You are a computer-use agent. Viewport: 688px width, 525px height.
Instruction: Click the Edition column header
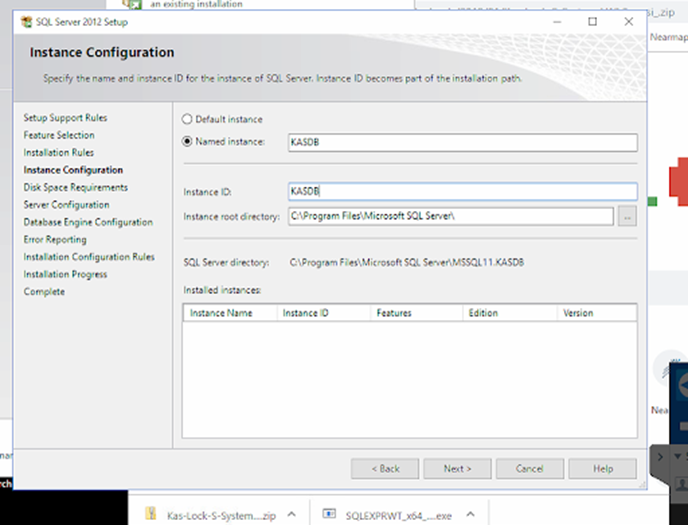tap(510, 313)
